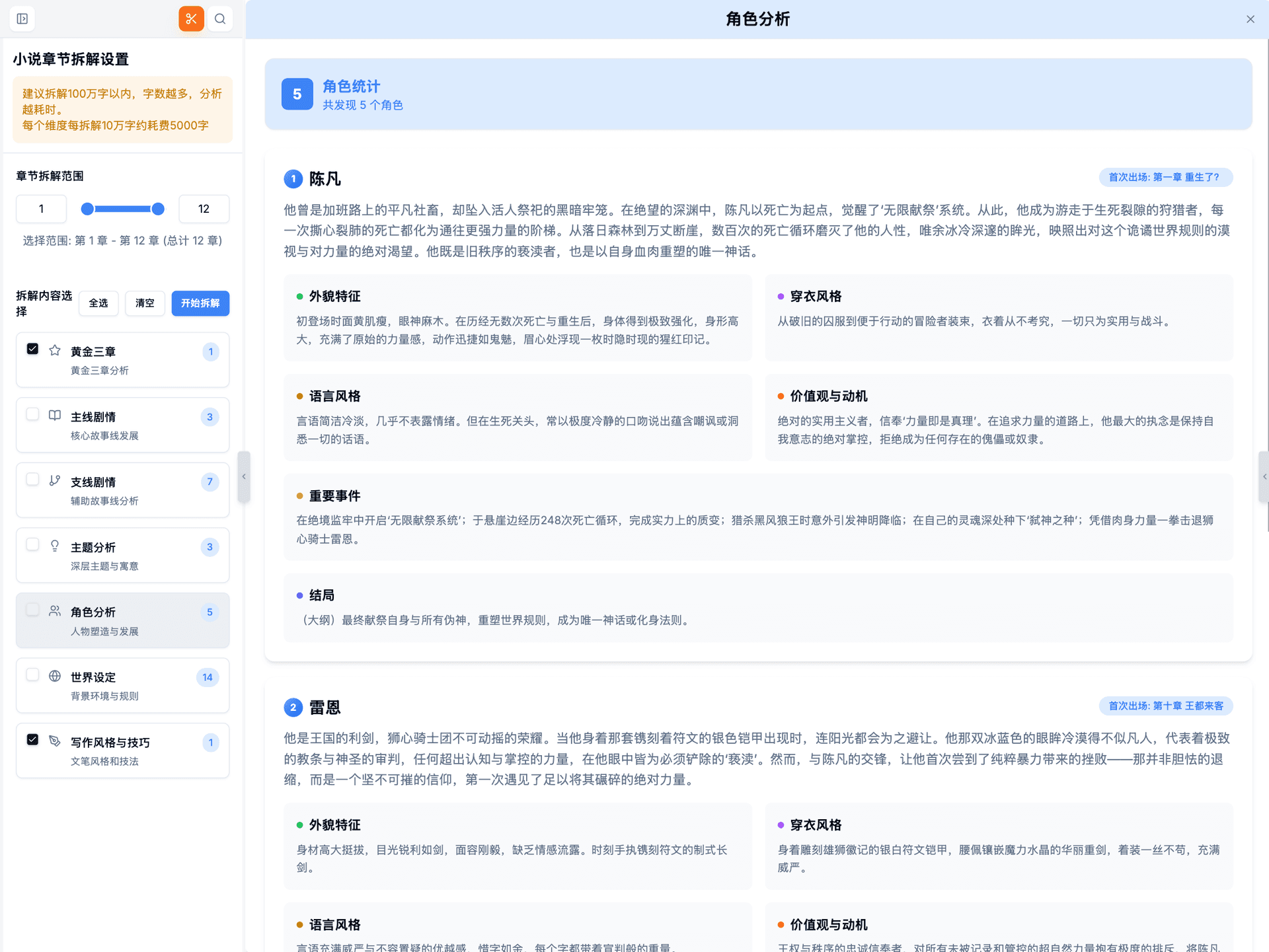This screenshot has width=1269, height=952.
Task: Click the branch icon for 支线剧情
Action: point(55,480)
